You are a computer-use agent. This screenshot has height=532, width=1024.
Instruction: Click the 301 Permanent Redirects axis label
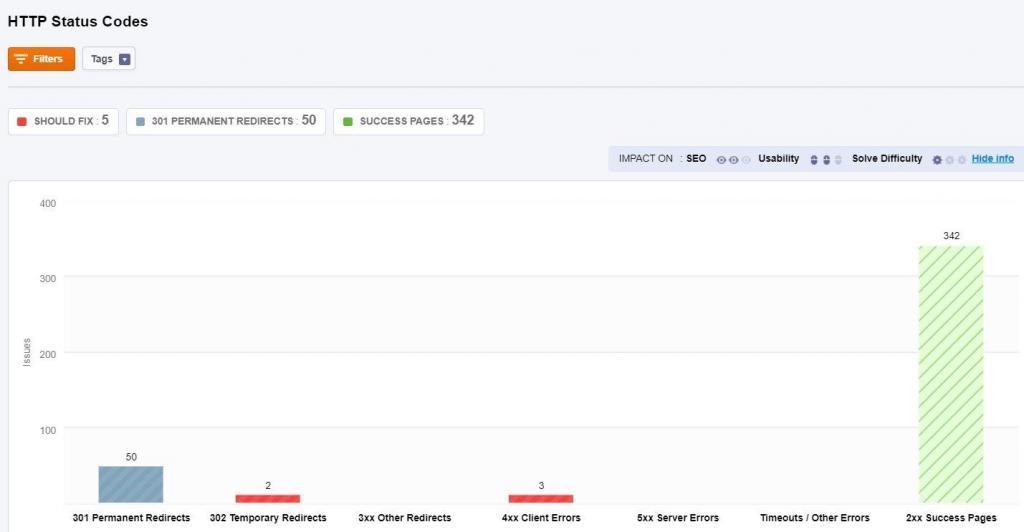131,518
